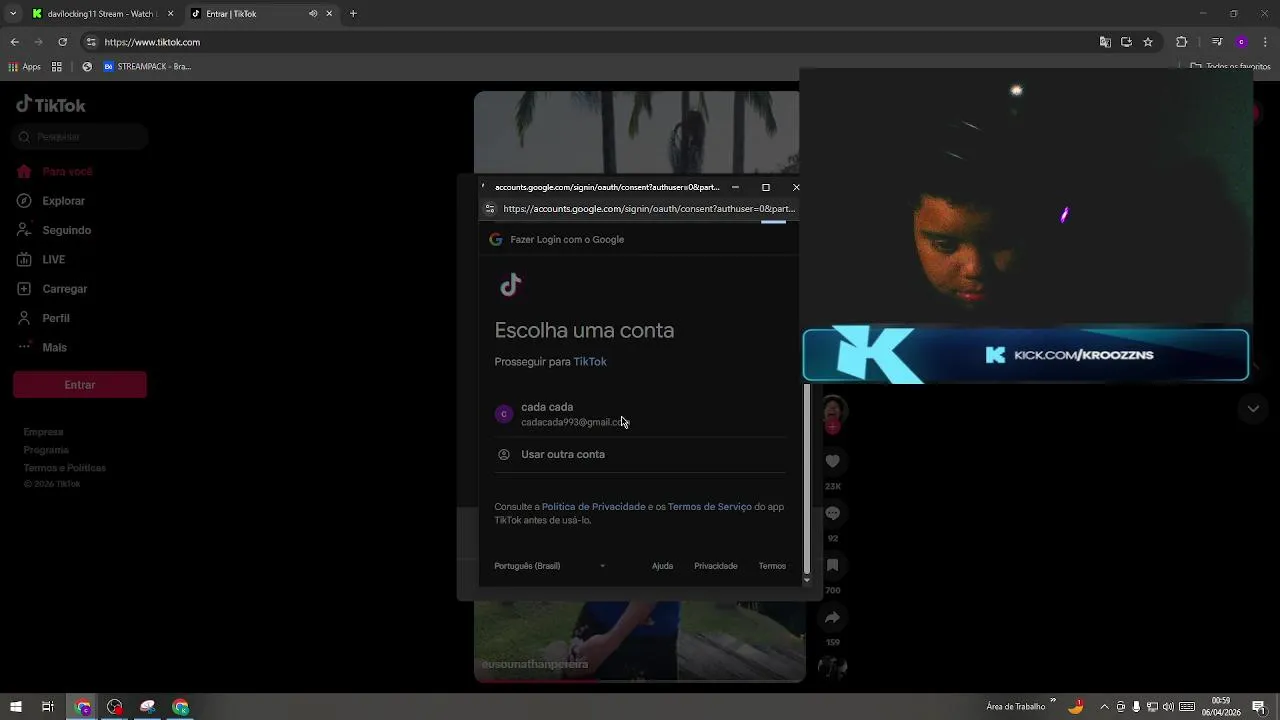
Task: Click the down chevron next video button
Action: pos(1253,409)
